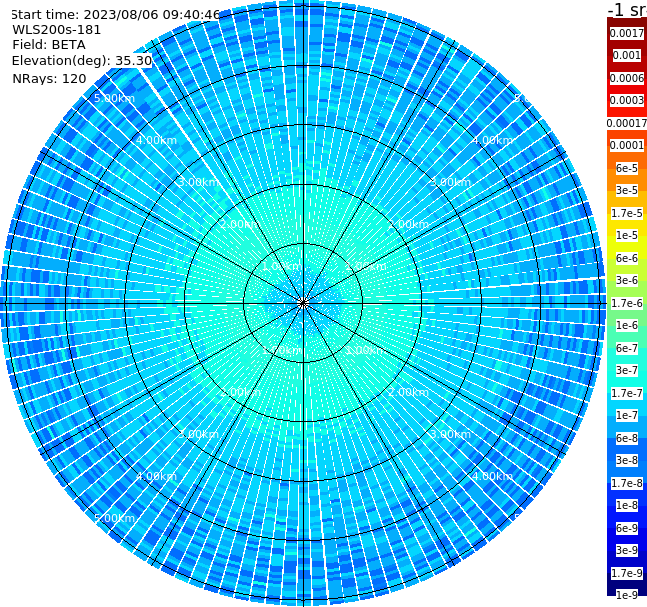This screenshot has width=647, height=607.
Task: Select the 6e-8 colorbar label
Action: coord(627,438)
